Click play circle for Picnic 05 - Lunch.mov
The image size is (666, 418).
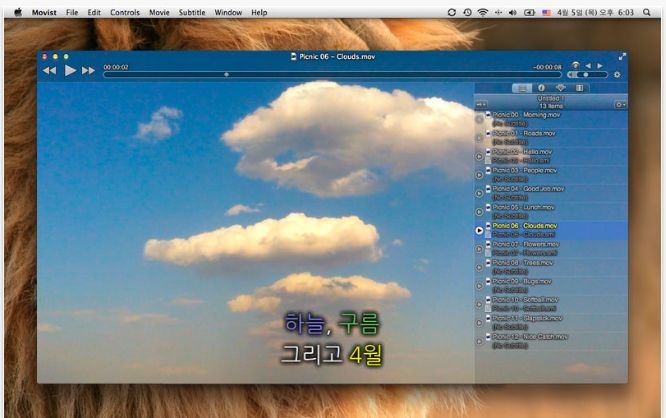coord(479,212)
